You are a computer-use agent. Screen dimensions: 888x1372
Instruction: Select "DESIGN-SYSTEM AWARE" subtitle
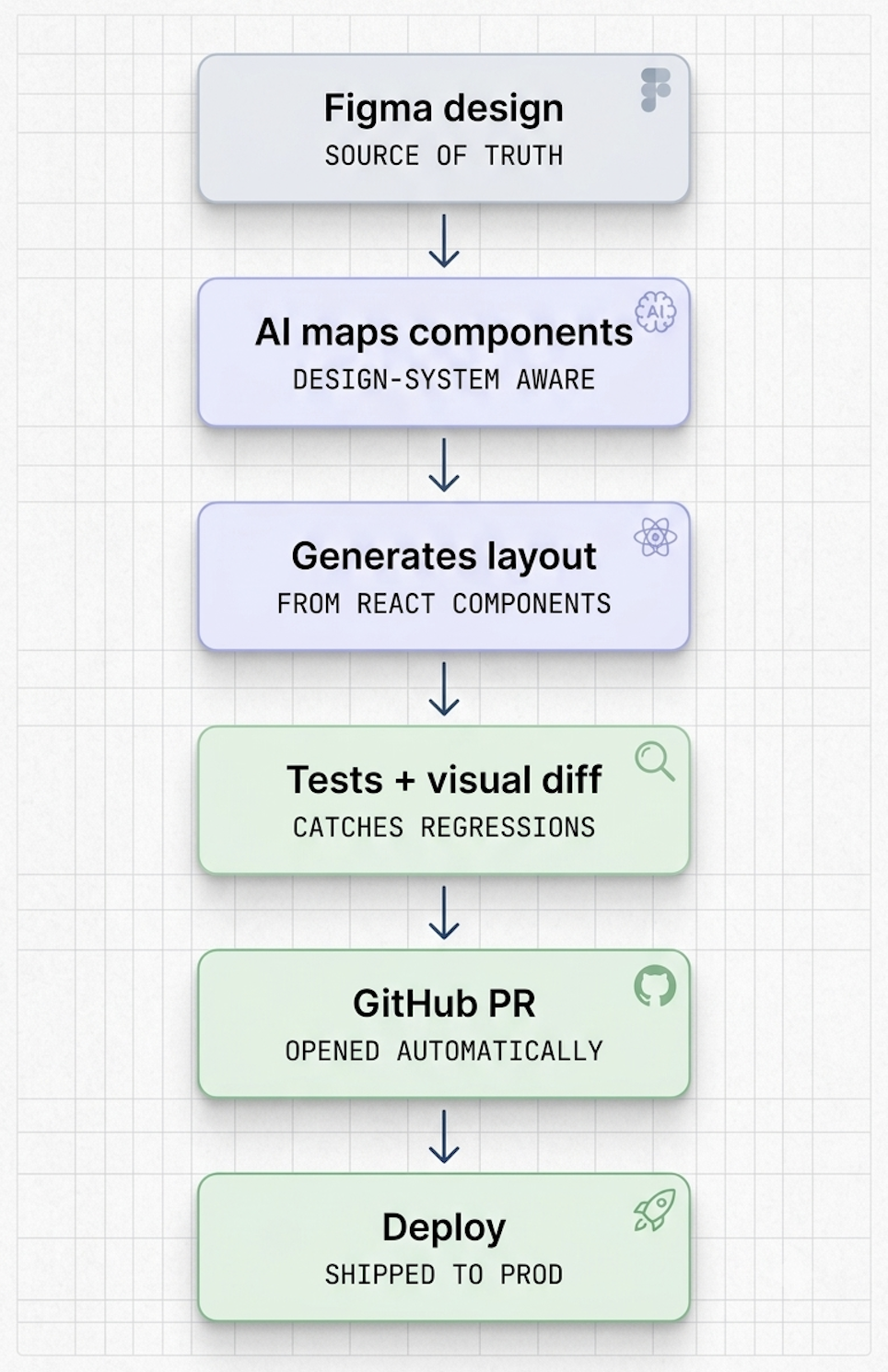pos(443,379)
